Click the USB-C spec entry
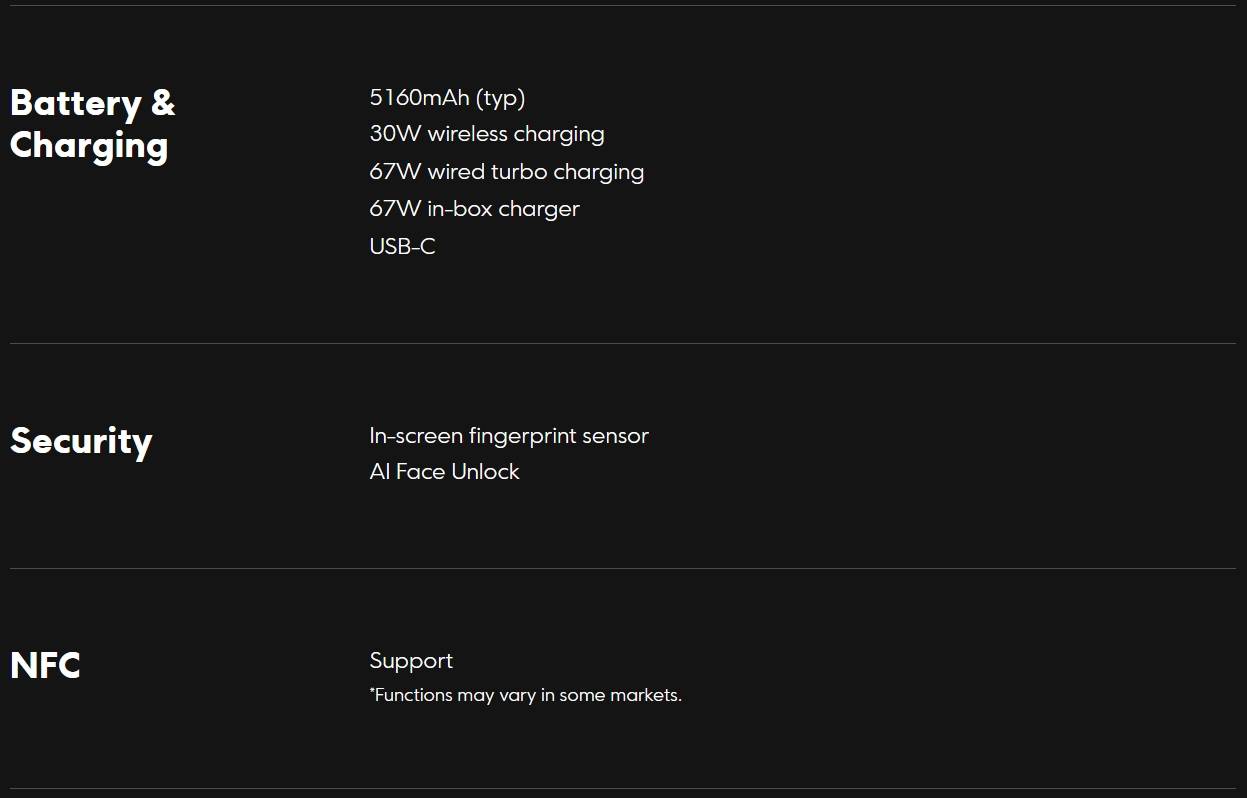This screenshot has height=798, width=1247. pyautogui.click(x=402, y=246)
